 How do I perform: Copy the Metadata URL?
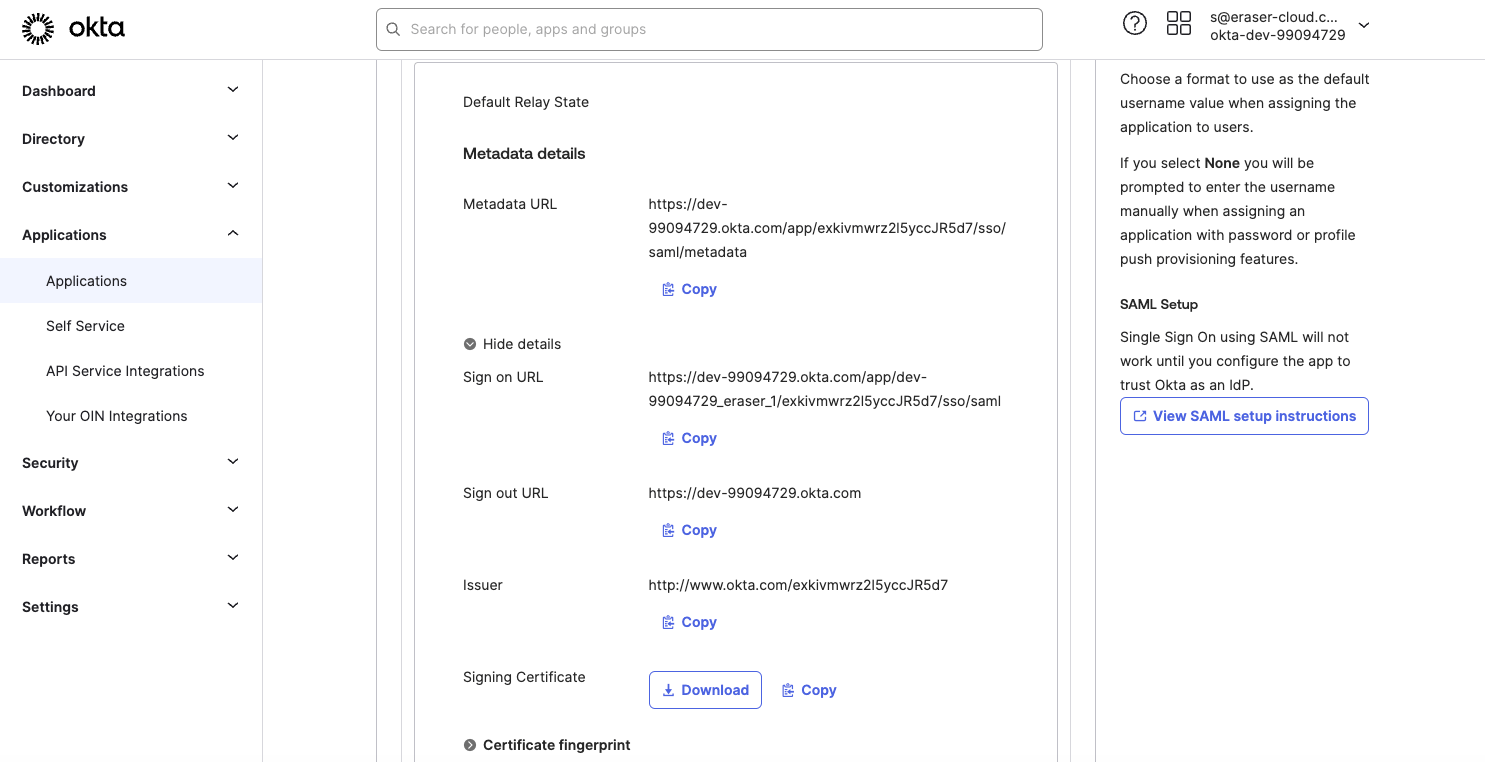689,289
